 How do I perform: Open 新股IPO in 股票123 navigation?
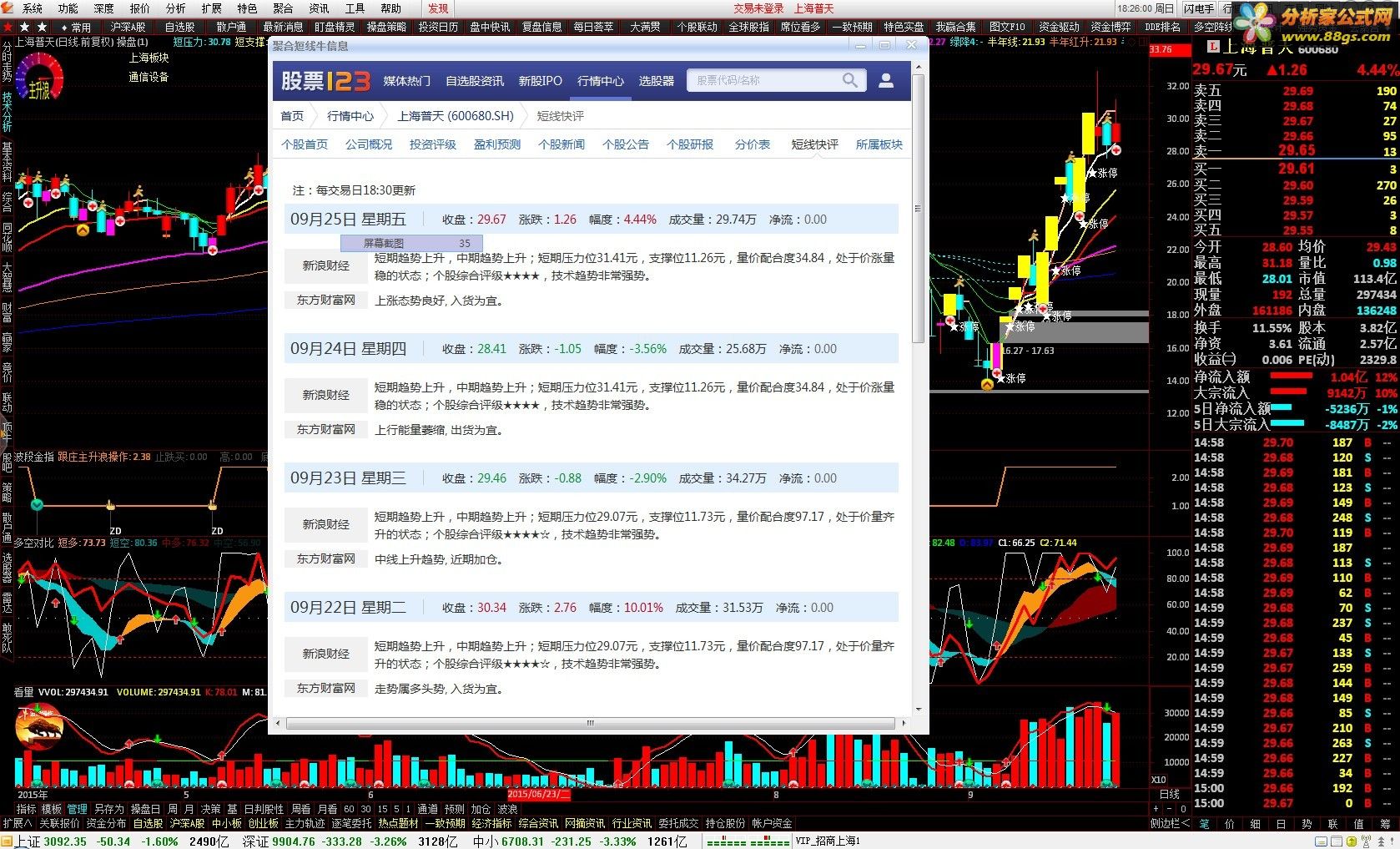click(541, 81)
